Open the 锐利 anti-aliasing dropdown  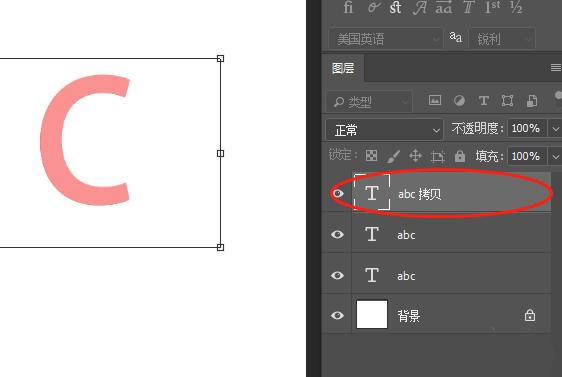tap(503, 39)
